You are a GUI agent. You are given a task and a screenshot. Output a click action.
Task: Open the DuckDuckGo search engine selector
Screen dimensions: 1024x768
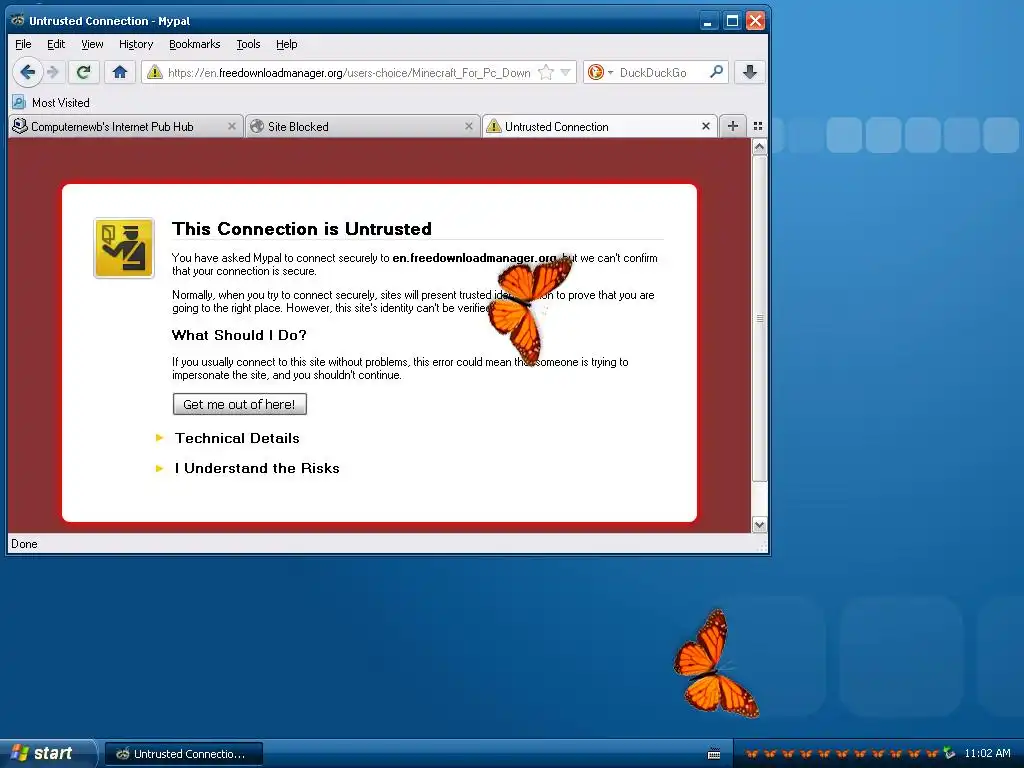[x=600, y=72]
